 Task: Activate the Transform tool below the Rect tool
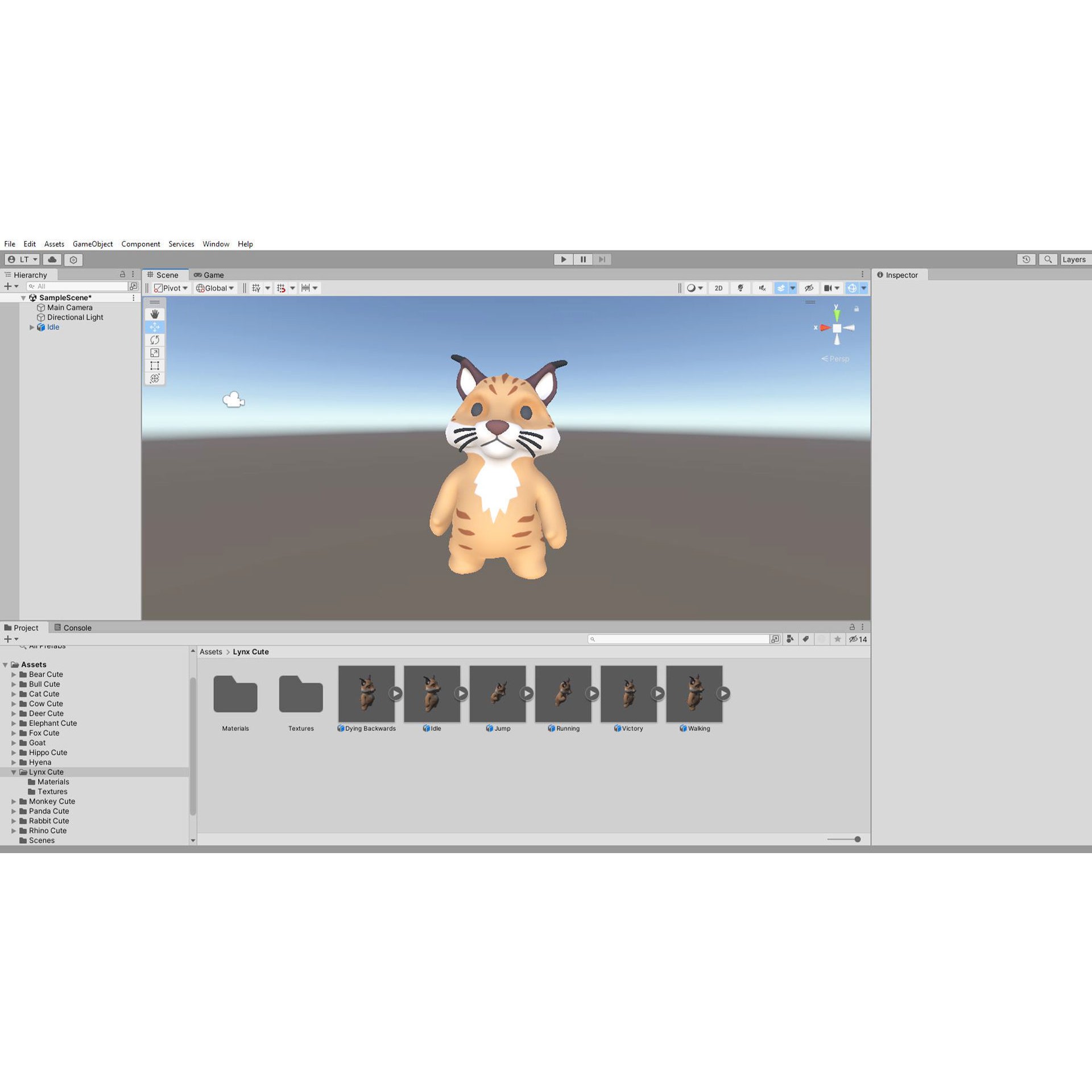pyautogui.click(x=155, y=379)
